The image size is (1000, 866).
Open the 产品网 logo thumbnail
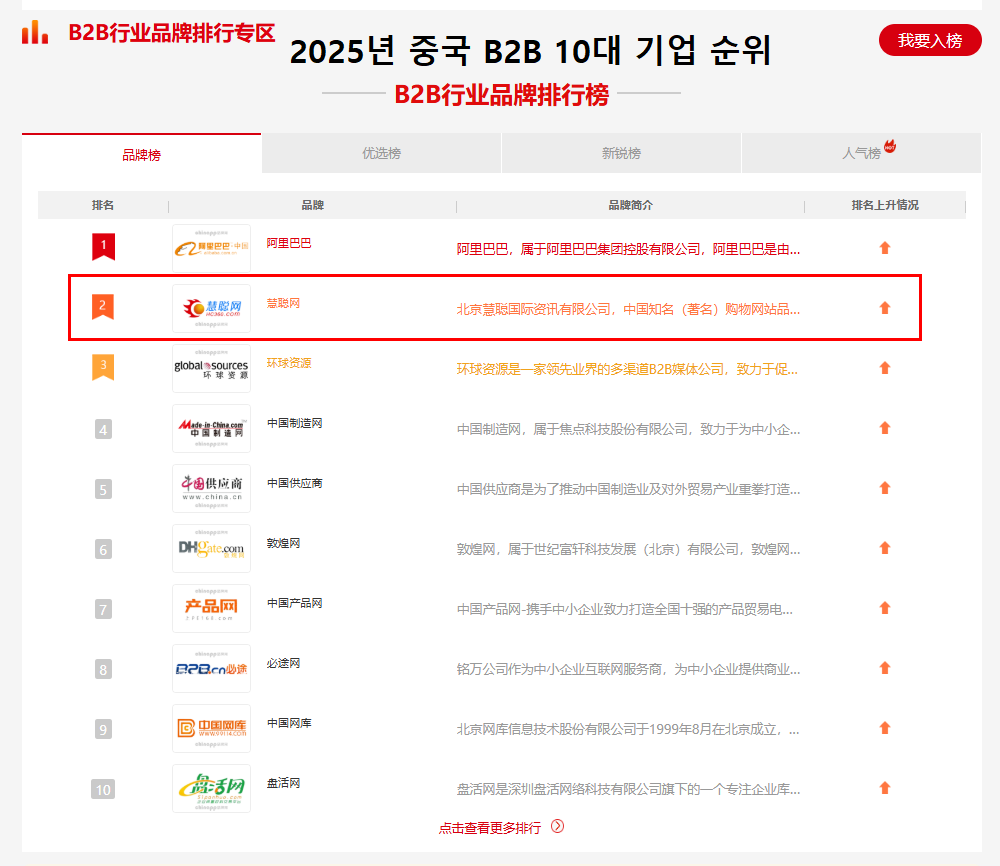point(211,608)
